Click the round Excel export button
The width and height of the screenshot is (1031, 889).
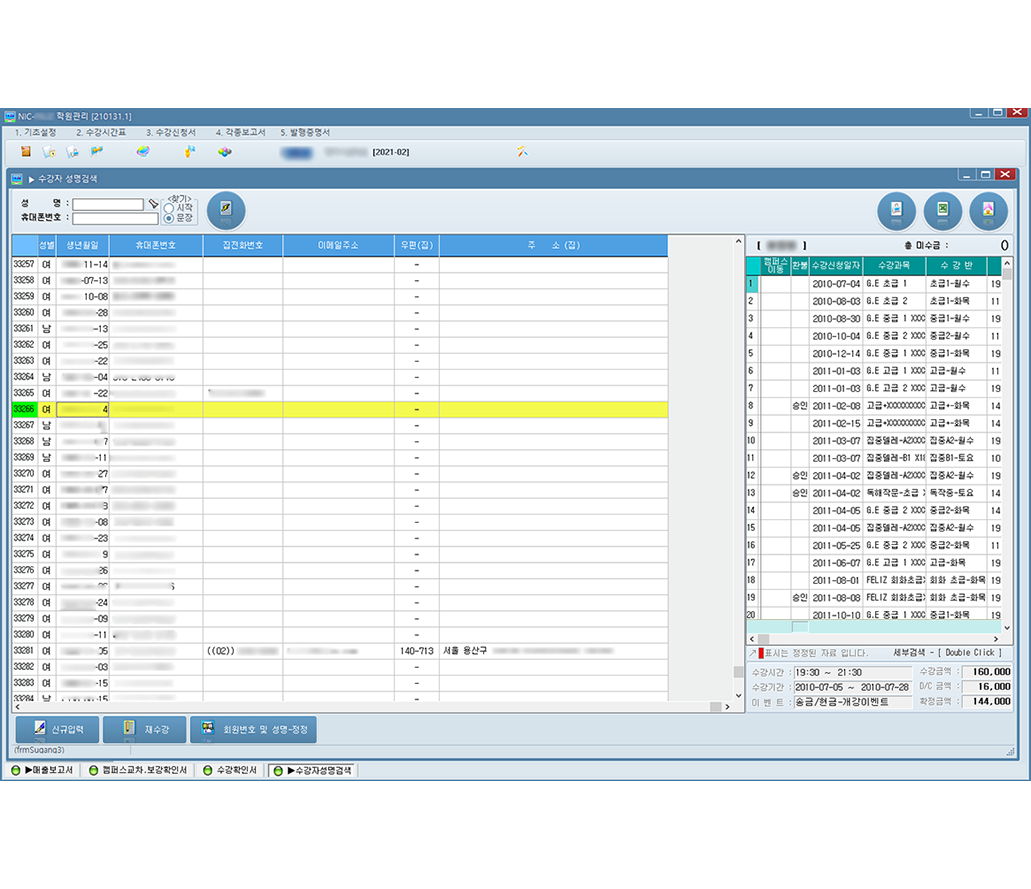pos(942,211)
